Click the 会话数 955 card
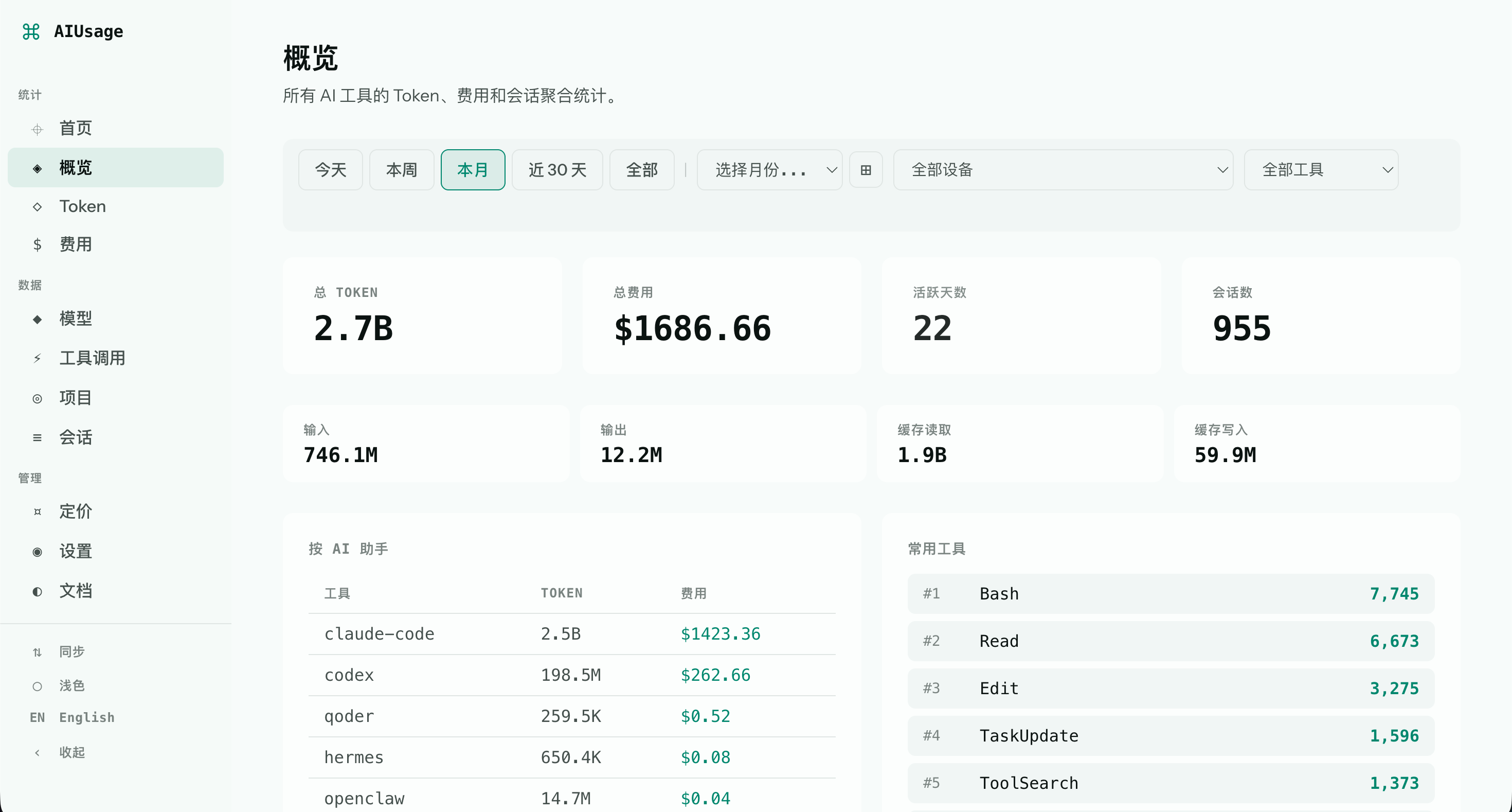This screenshot has width=1512, height=812. tap(1321, 316)
